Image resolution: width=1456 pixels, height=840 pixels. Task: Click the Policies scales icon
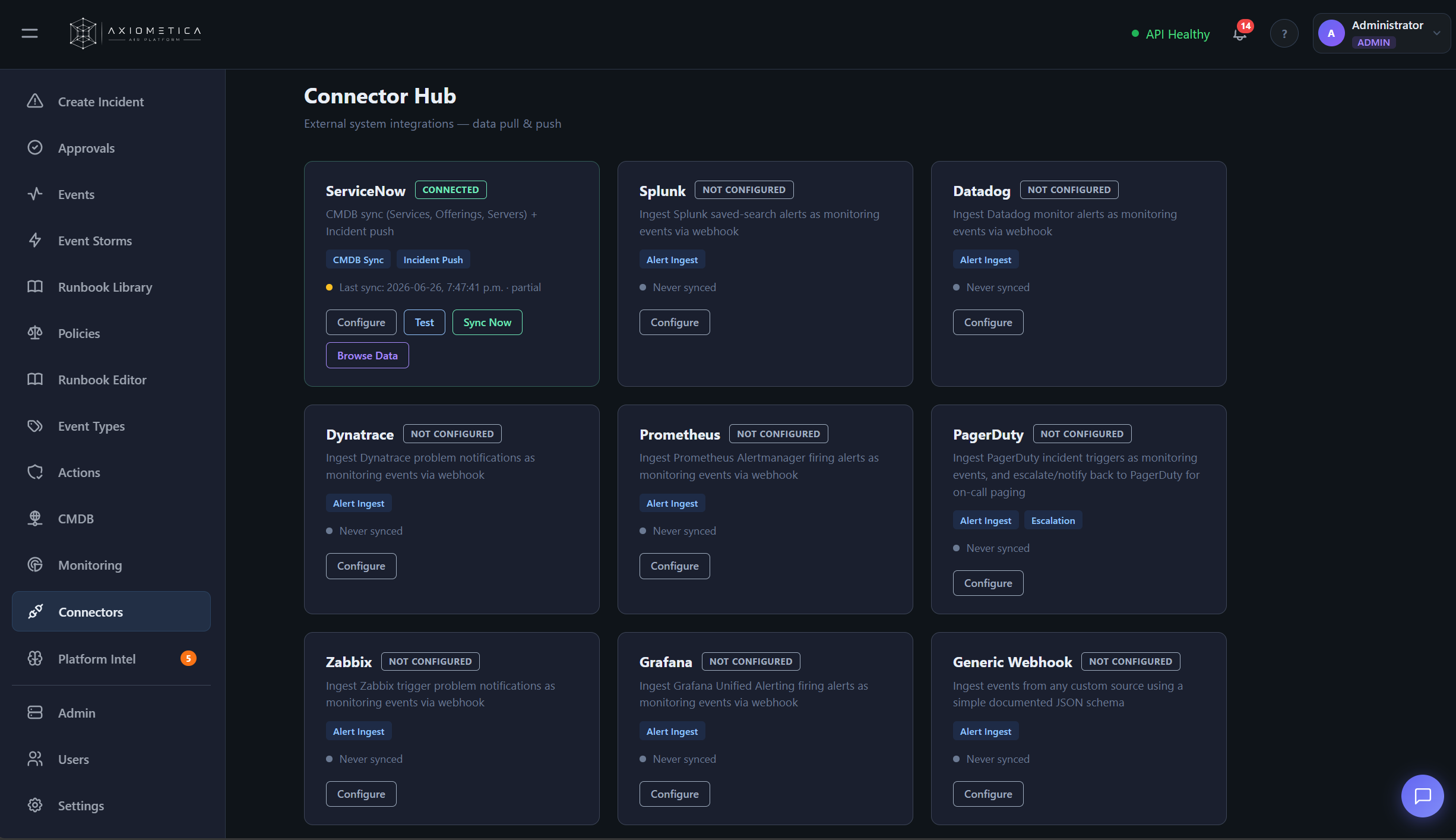coord(35,333)
